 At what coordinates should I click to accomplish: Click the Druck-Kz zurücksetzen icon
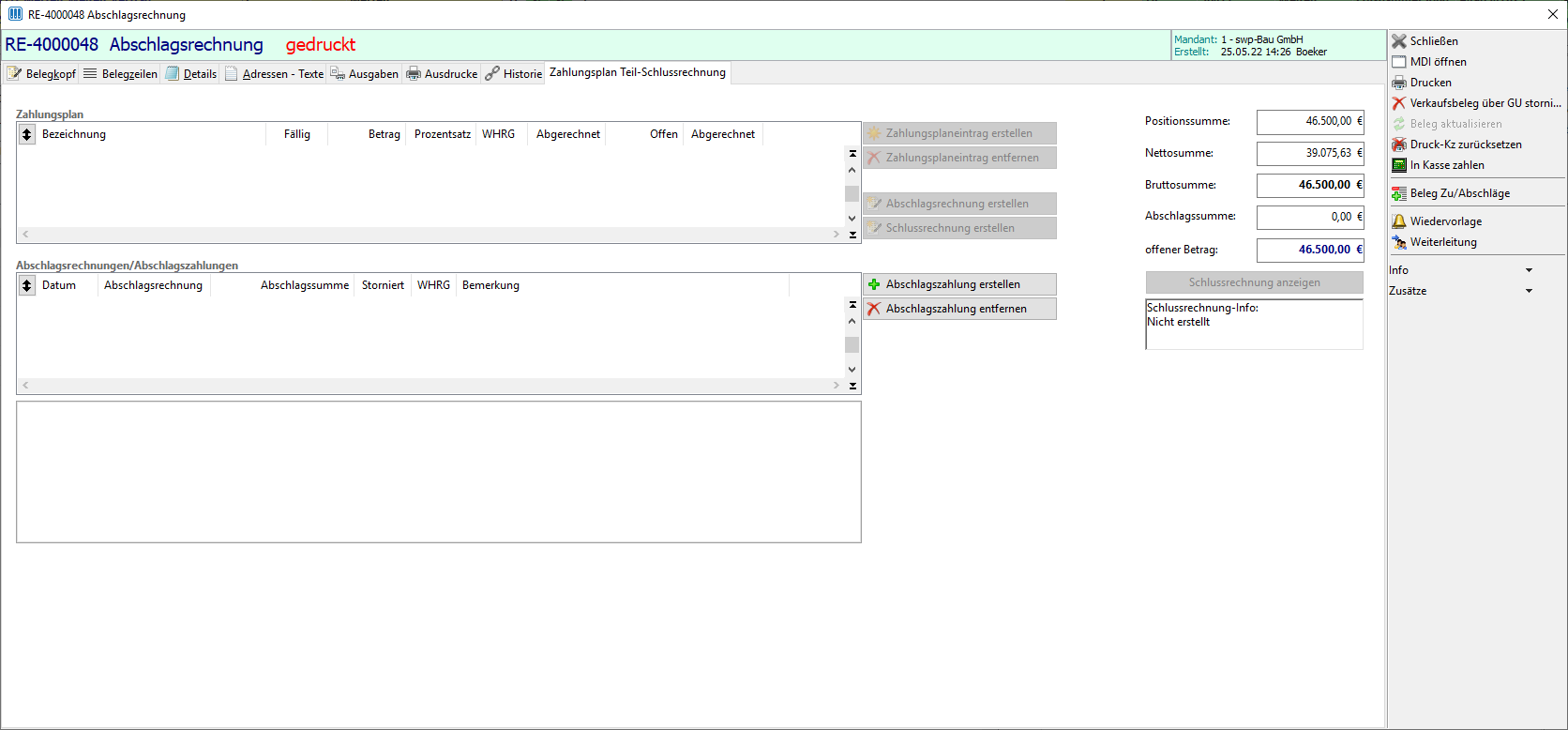point(1399,144)
